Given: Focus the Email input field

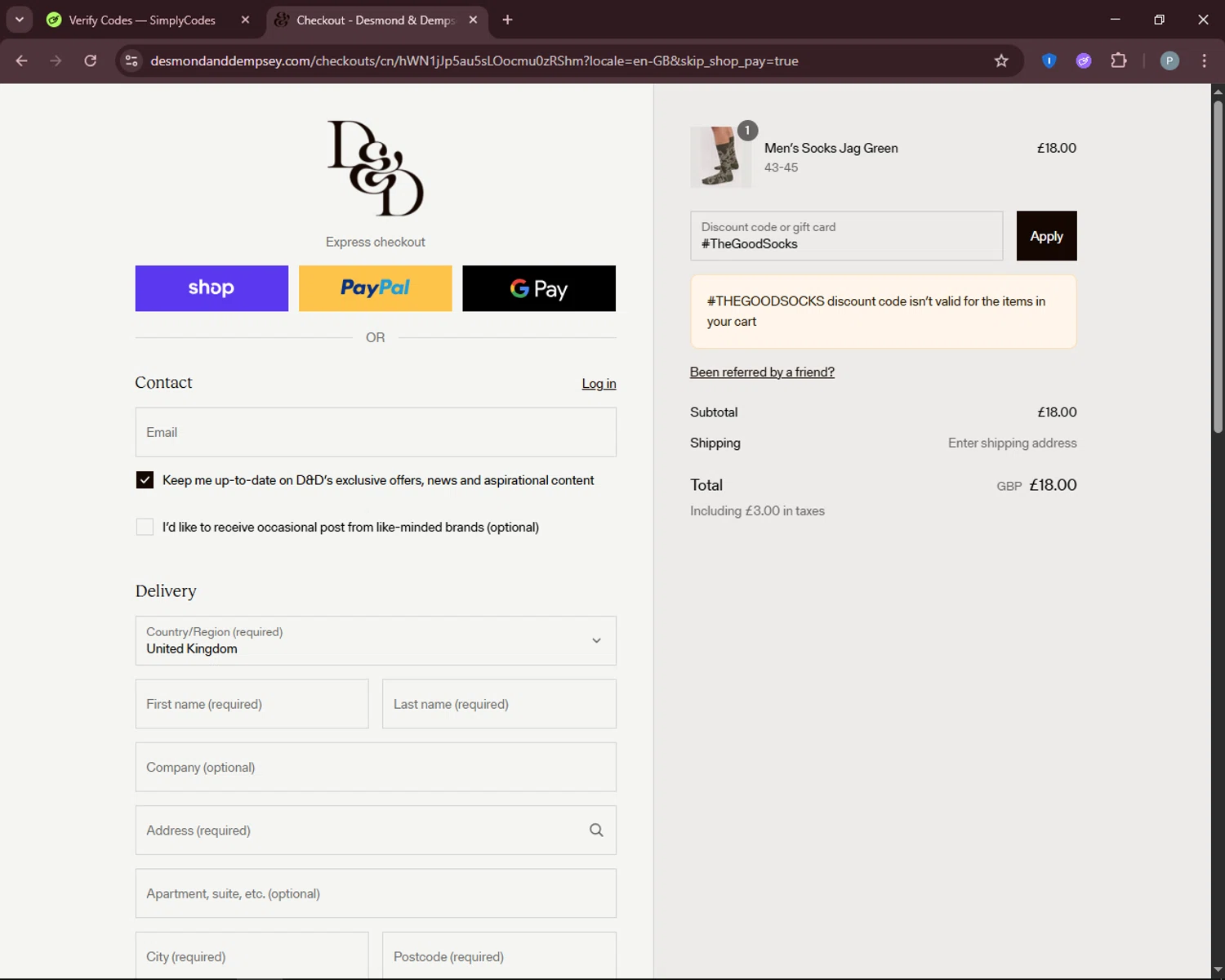Looking at the screenshot, I should (376, 432).
